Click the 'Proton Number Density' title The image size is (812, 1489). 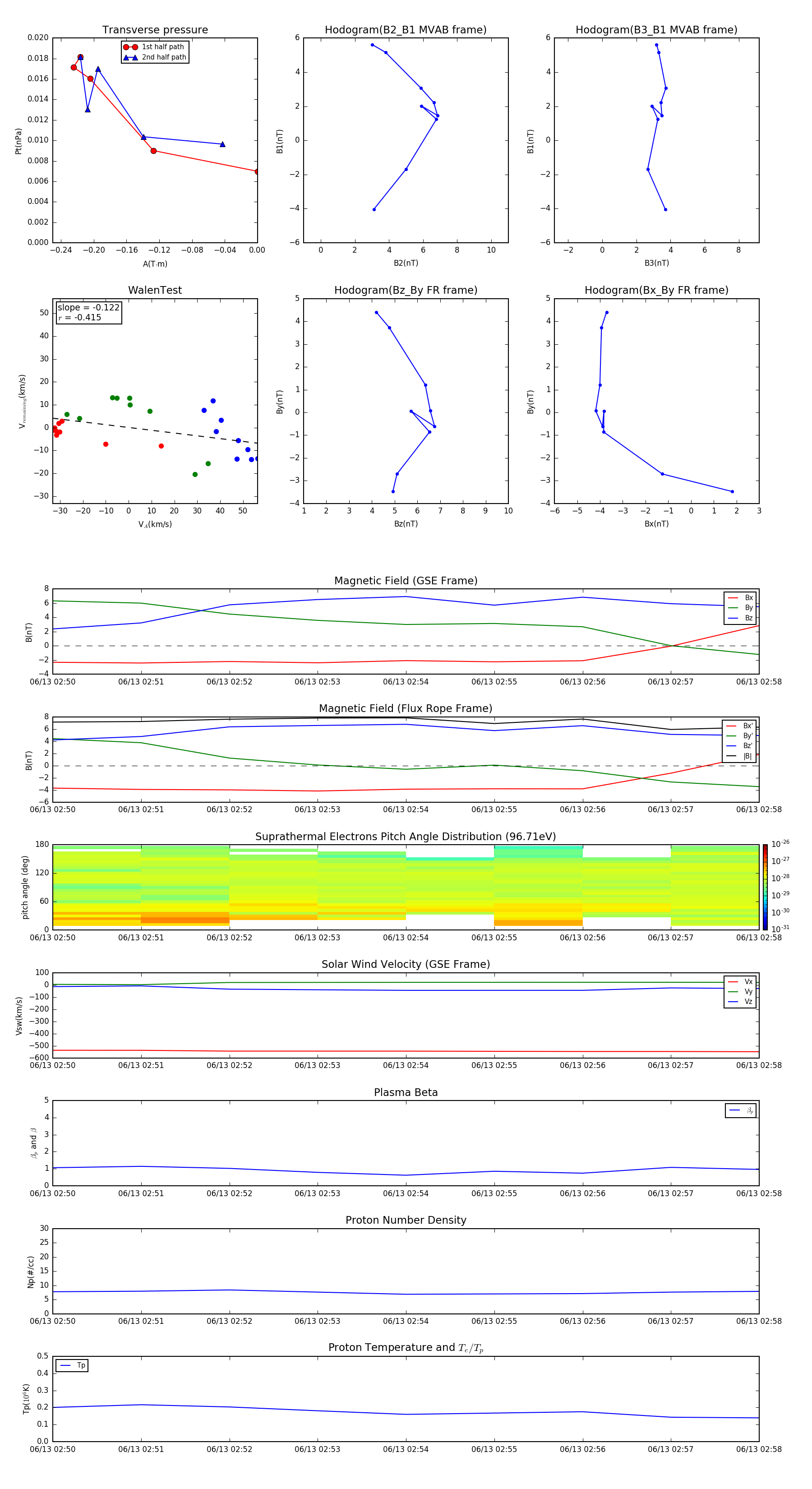click(x=406, y=1220)
